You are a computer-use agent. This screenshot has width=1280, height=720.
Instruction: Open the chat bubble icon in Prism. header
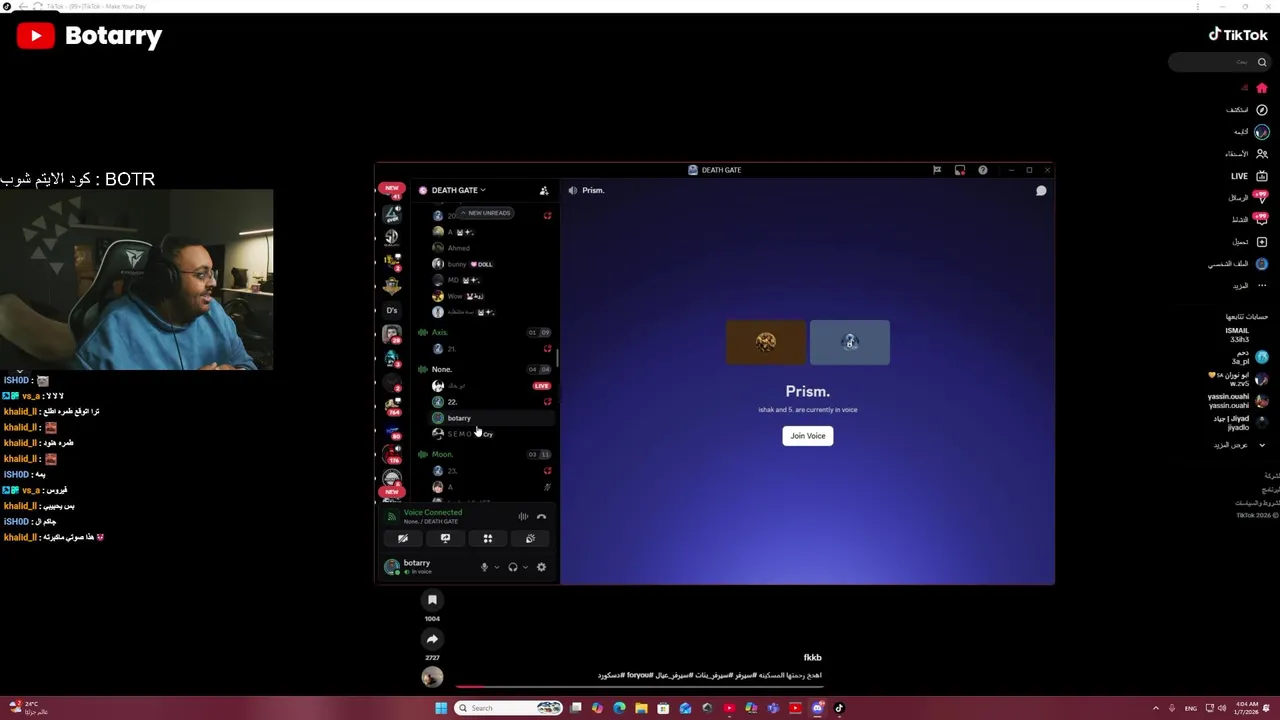click(x=1041, y=190)
